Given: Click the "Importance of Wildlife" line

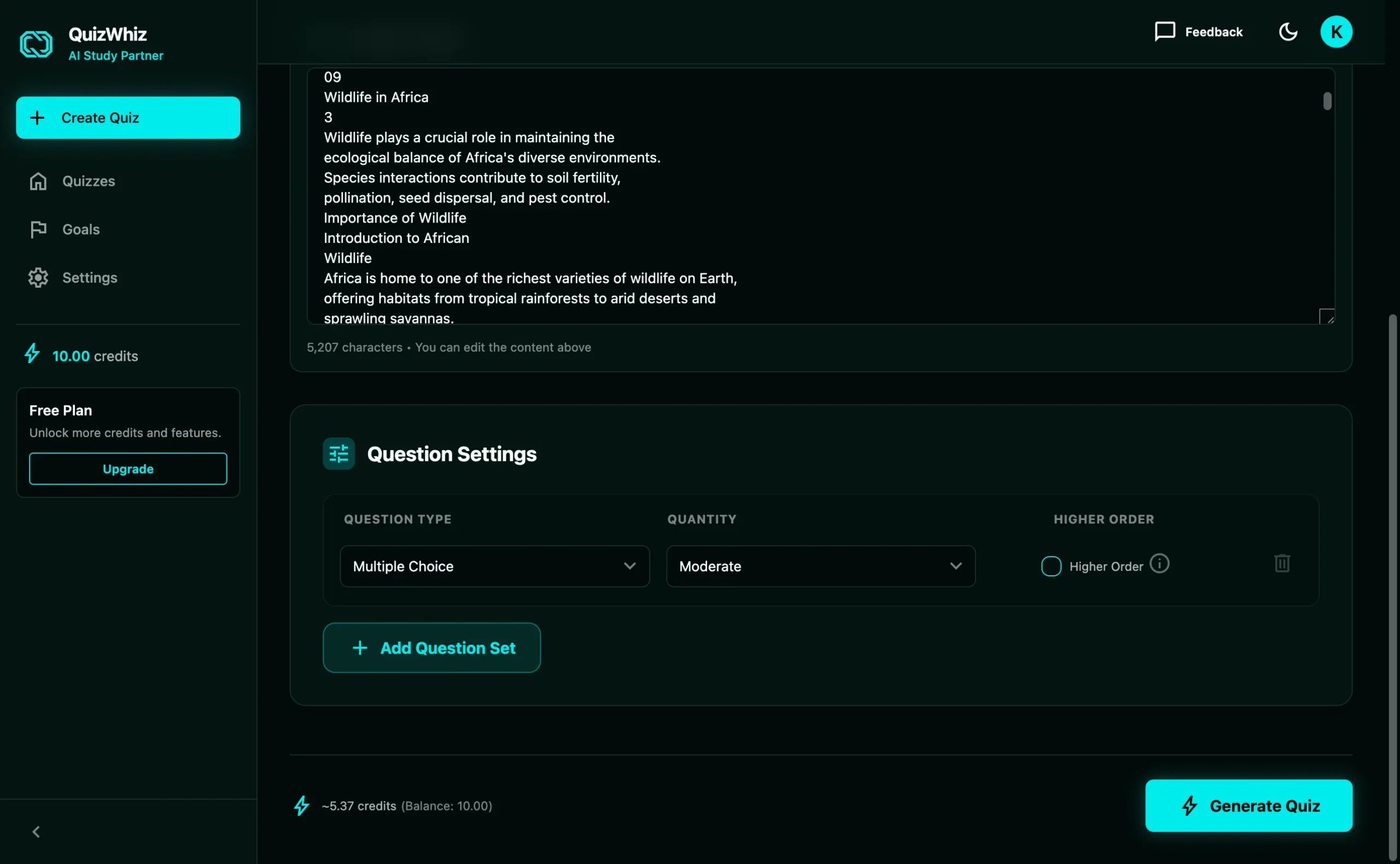Looking at the screenshot, I should pyautogui.click(x=395, y=218).
